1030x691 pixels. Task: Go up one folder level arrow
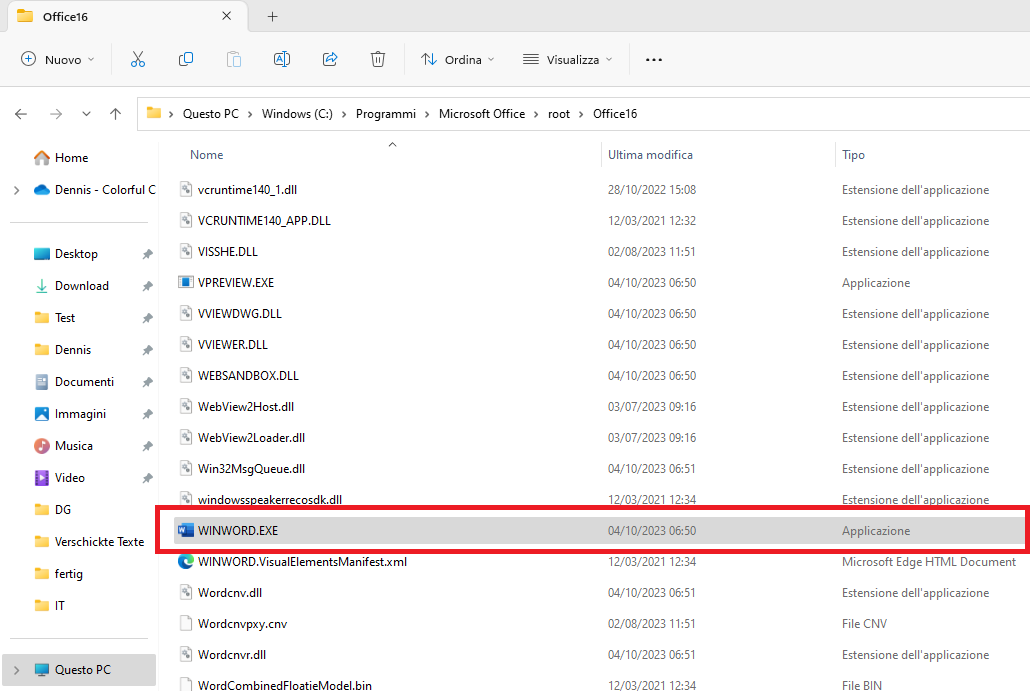(x=116, y=114)
